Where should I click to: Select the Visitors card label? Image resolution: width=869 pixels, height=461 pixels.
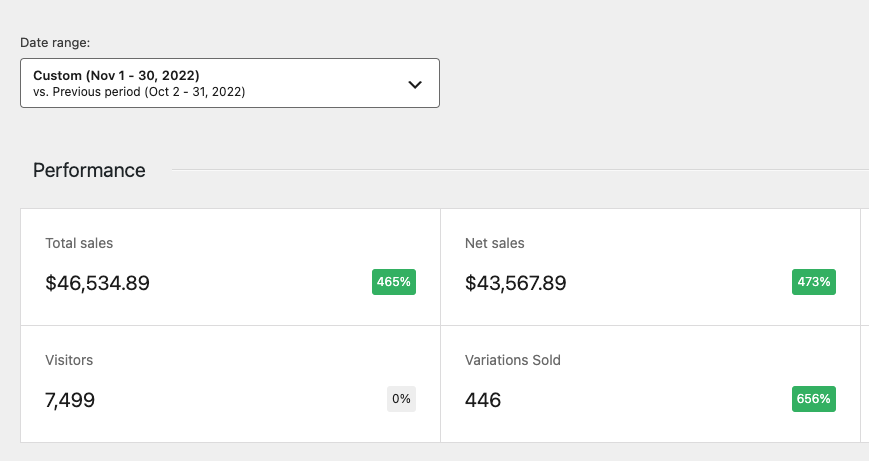point(69,360)
